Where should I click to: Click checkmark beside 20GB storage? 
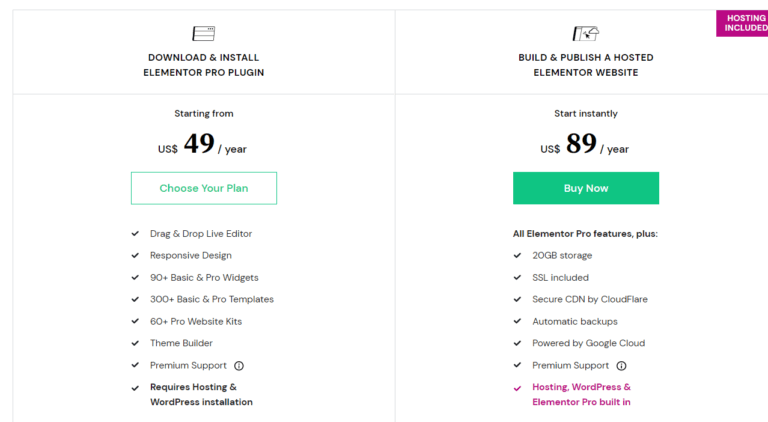[x=517, y=256]
